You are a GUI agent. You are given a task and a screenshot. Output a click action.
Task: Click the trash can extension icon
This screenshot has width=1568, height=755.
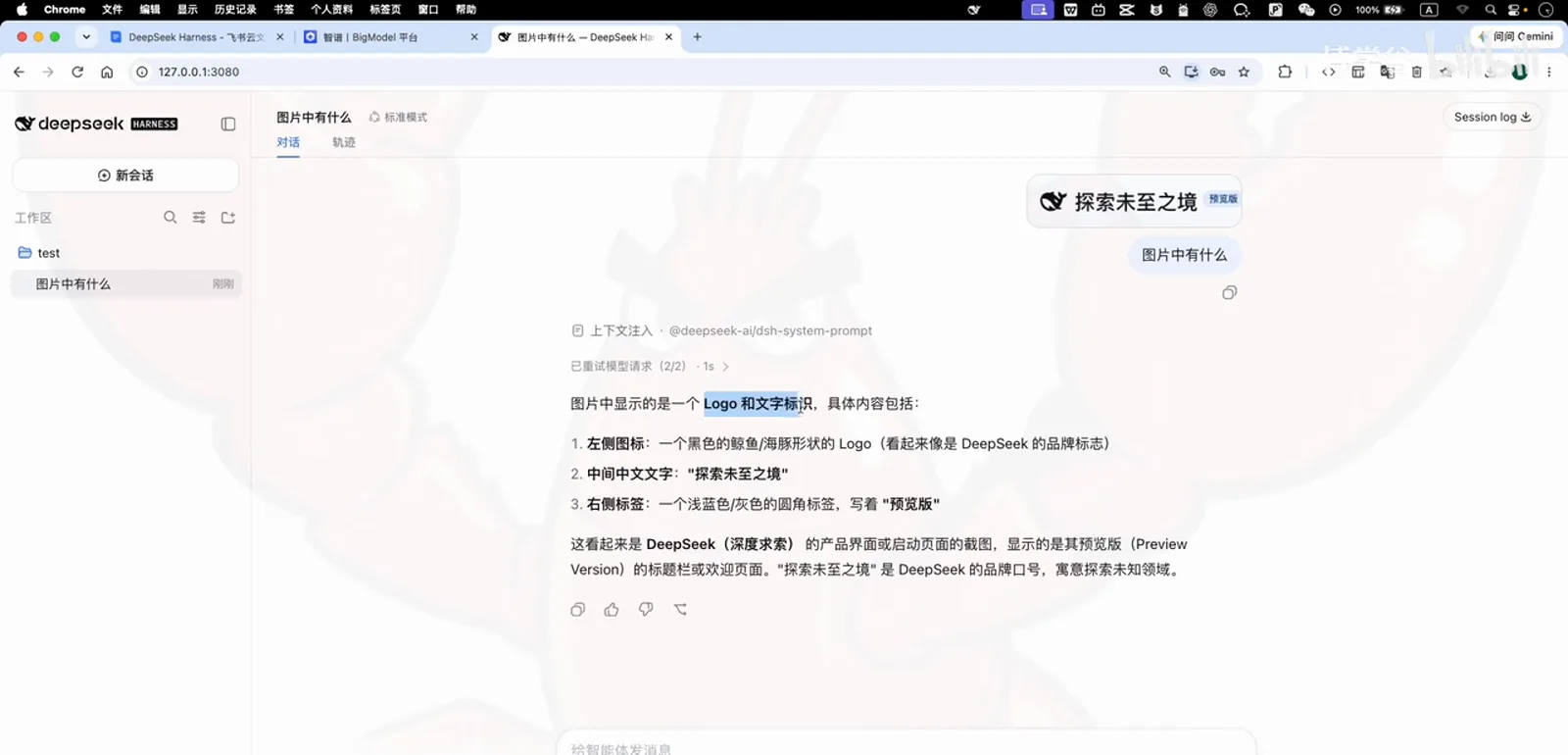[1416, 72]
